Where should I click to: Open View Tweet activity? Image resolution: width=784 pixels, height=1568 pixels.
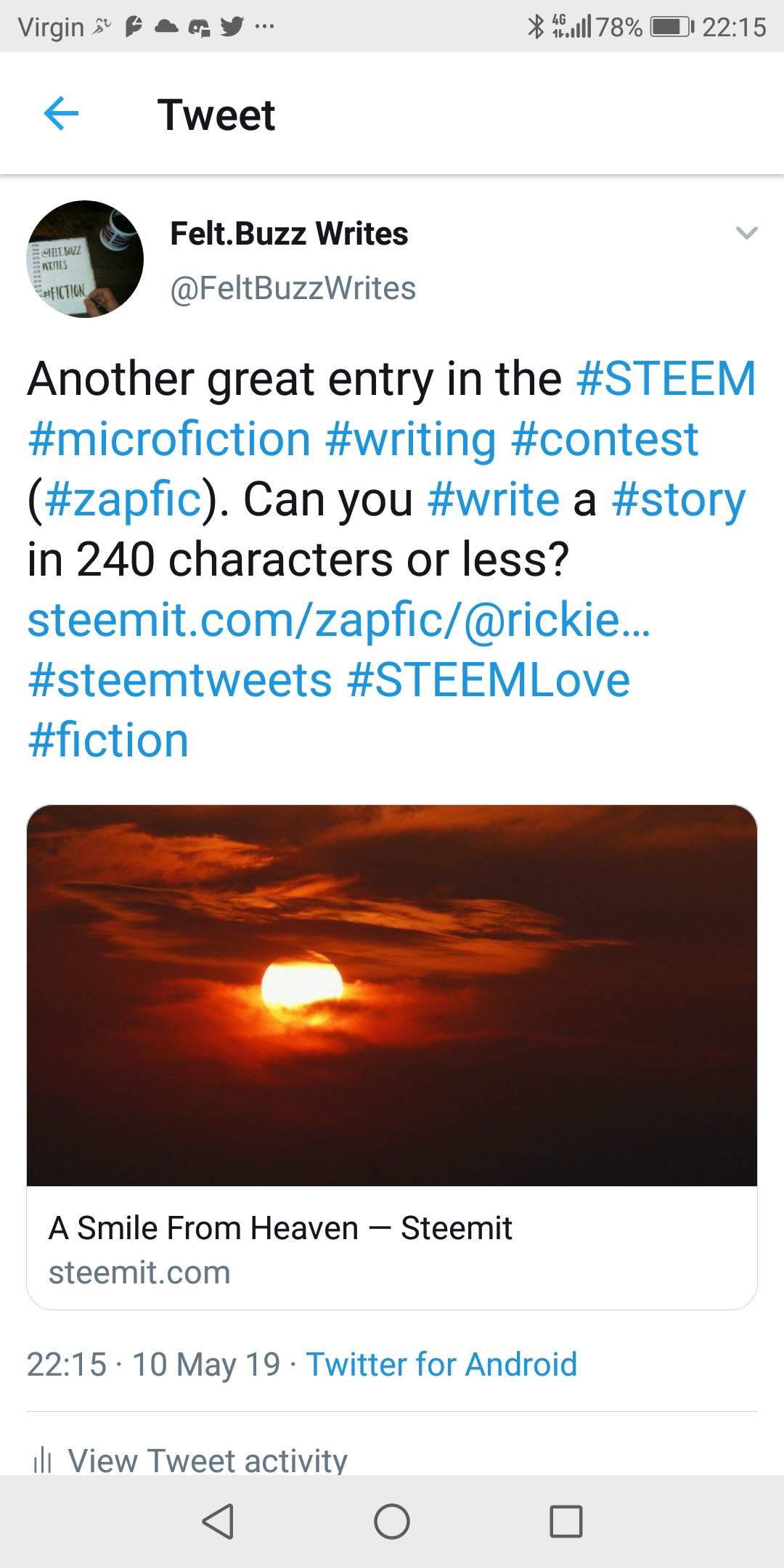click(208, 1459)
